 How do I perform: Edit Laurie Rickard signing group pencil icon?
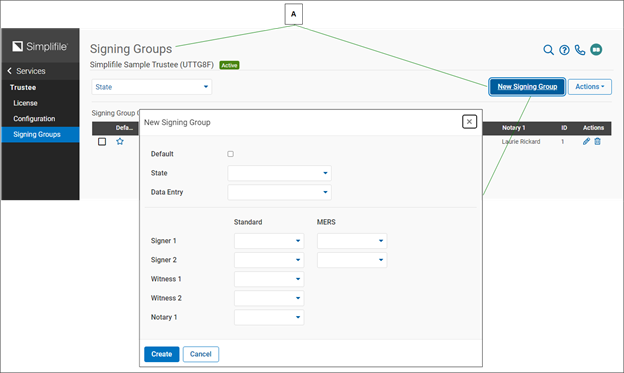[x=586, y=141]
